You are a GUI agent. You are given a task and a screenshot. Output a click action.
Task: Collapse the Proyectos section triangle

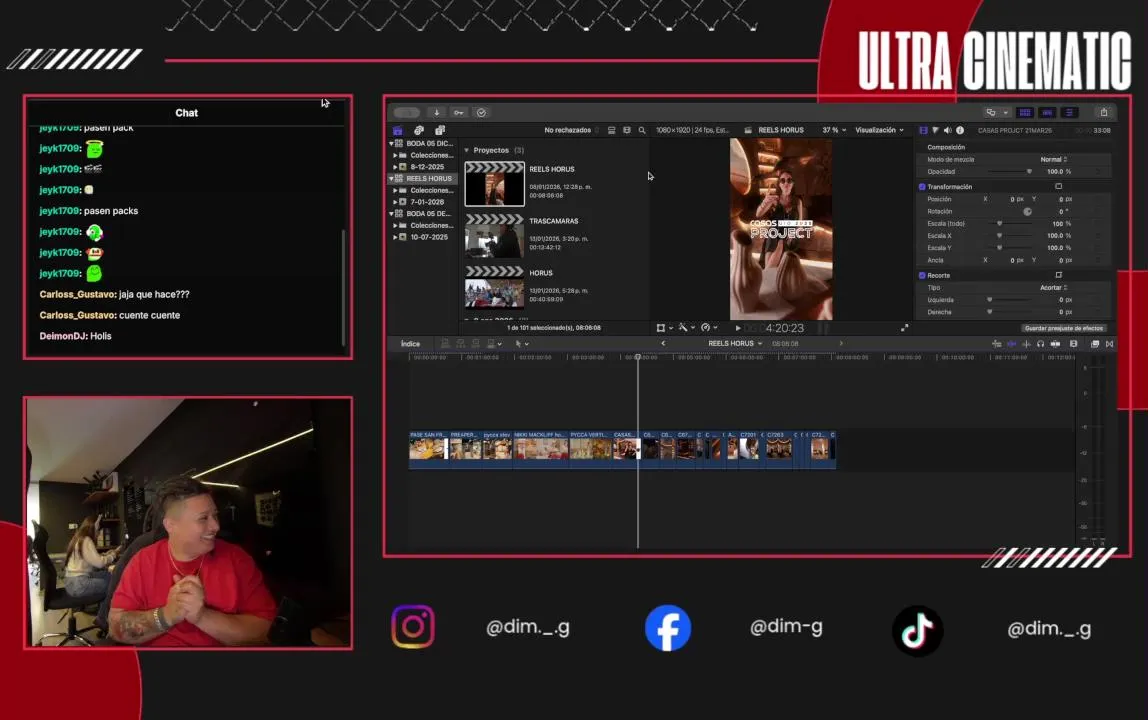coord(466,150)
